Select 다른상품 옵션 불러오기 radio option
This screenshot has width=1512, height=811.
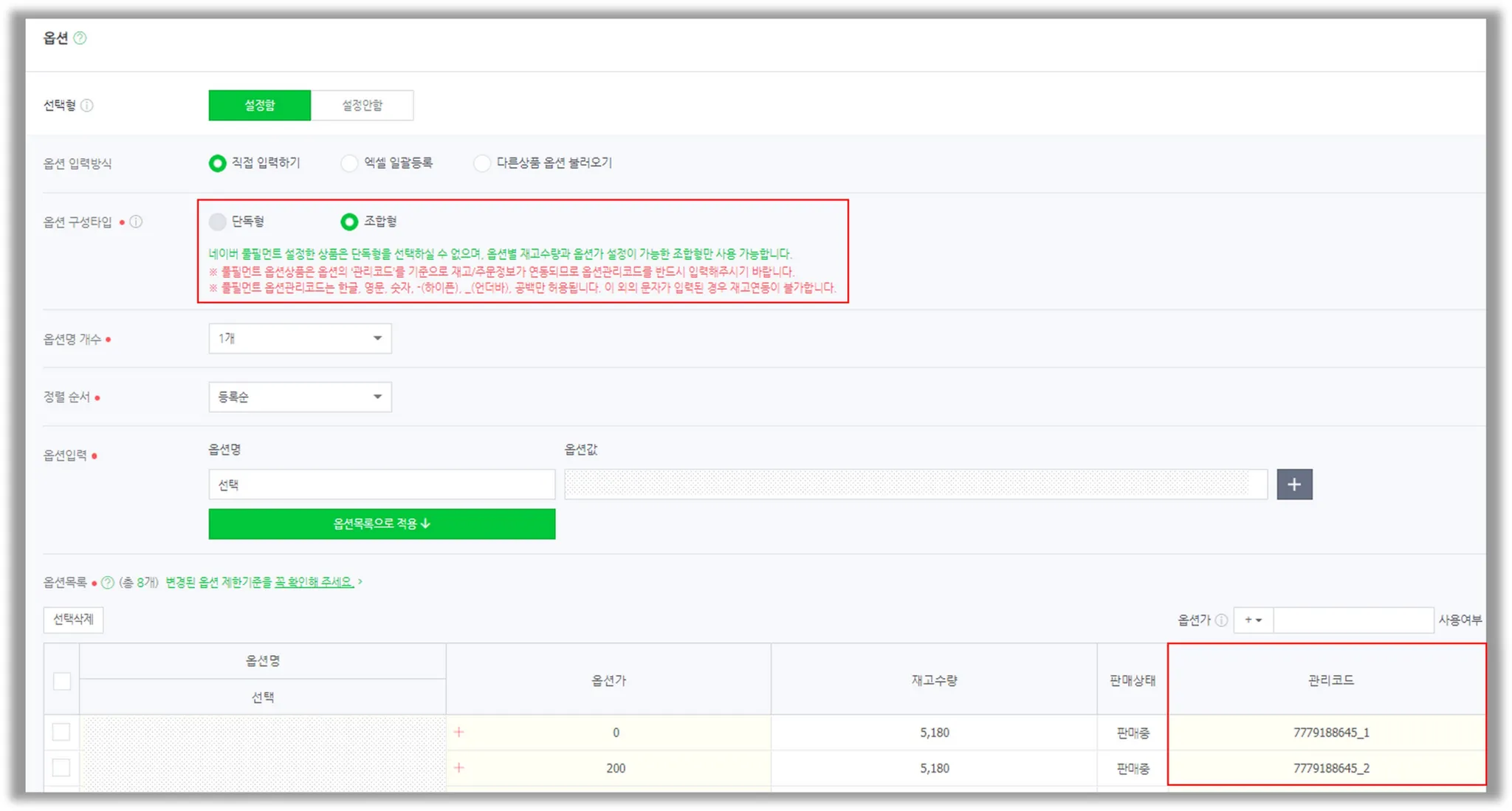[x=482, y=163]
